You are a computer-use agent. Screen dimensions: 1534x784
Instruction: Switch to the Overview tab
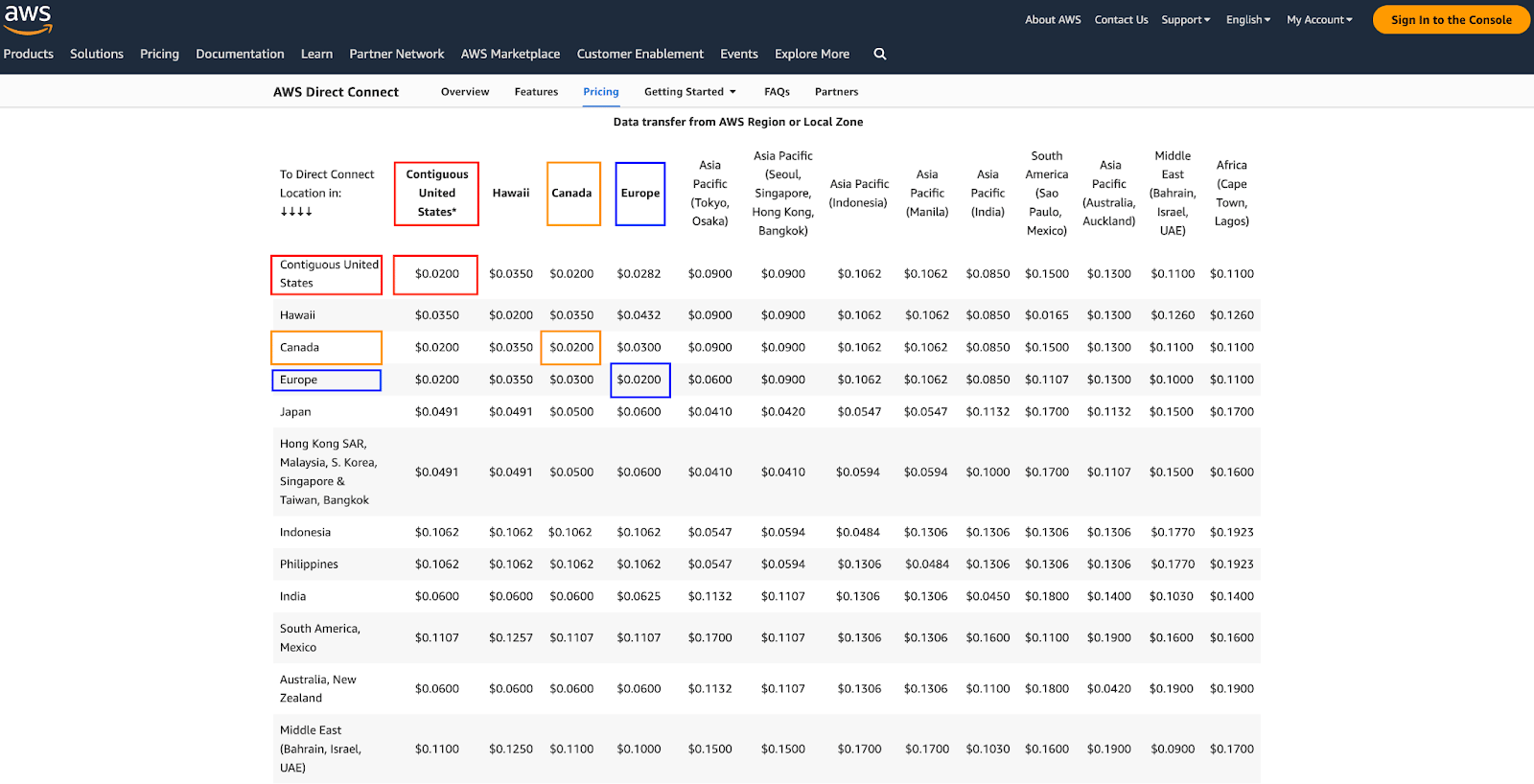coord(465,92)
